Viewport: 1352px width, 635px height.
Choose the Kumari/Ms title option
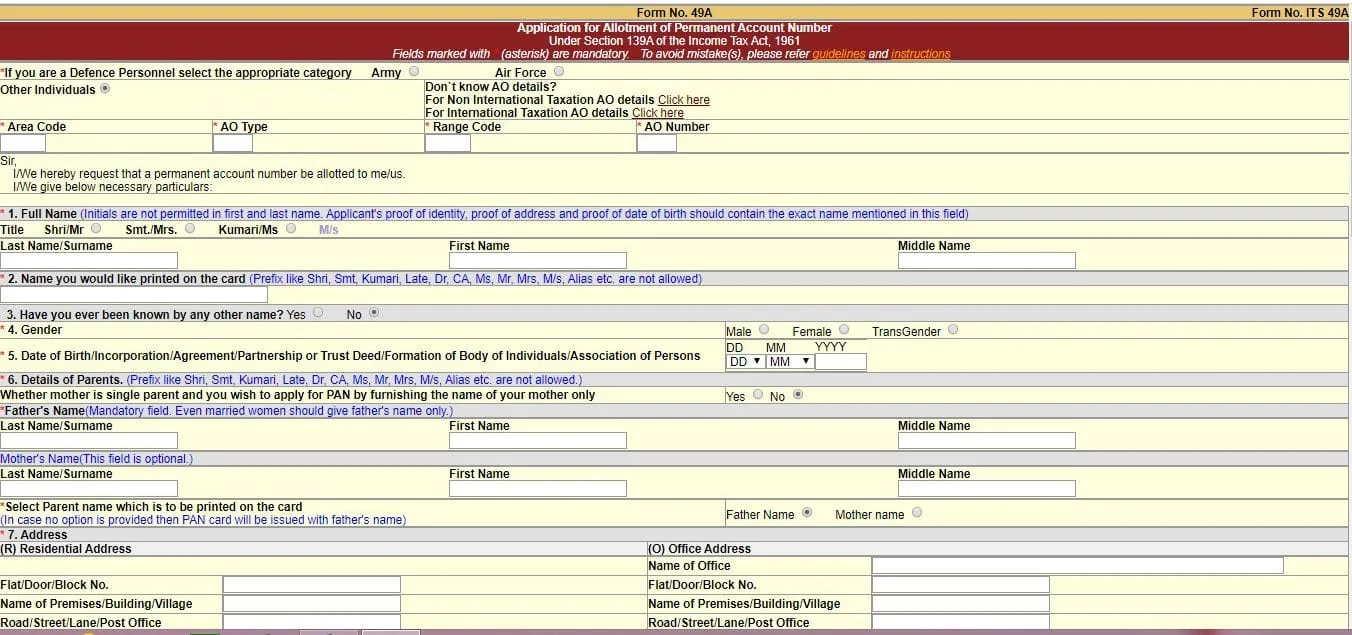291,228
